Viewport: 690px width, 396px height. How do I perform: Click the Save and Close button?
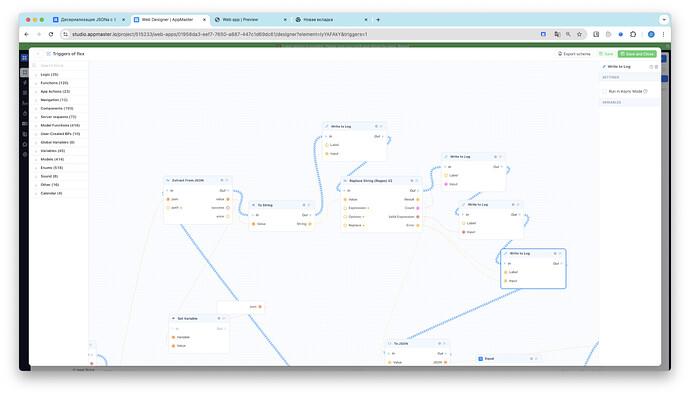(637, 54)
